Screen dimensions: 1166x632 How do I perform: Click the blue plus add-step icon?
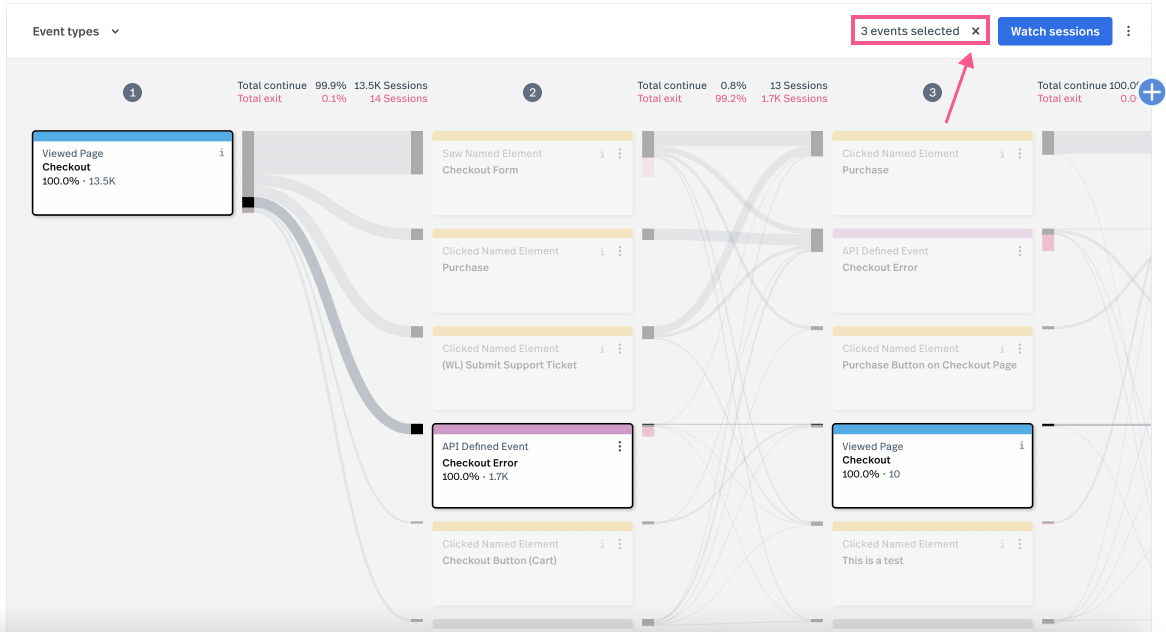pos(1152,92)
